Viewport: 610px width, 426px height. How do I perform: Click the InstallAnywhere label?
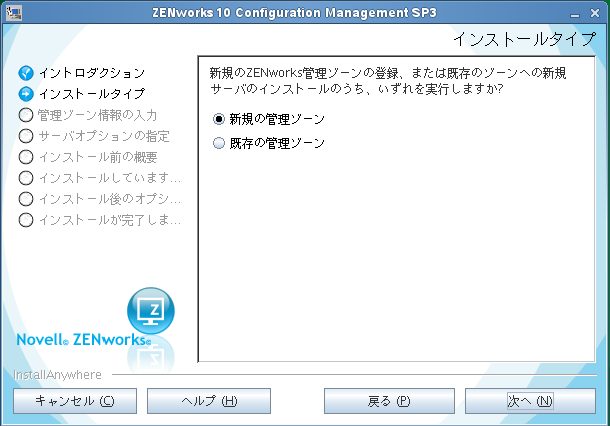(57, 375)
